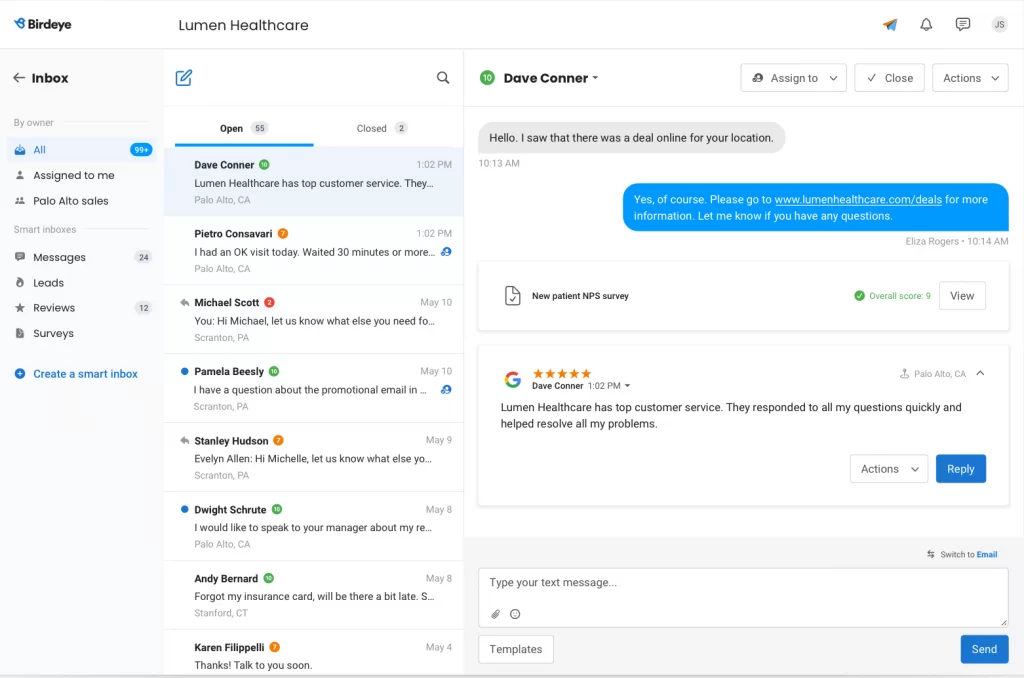This screenshot has height=678, width=1024.
Task: Open the Assign to dropdown
Action: click(793, 78)
